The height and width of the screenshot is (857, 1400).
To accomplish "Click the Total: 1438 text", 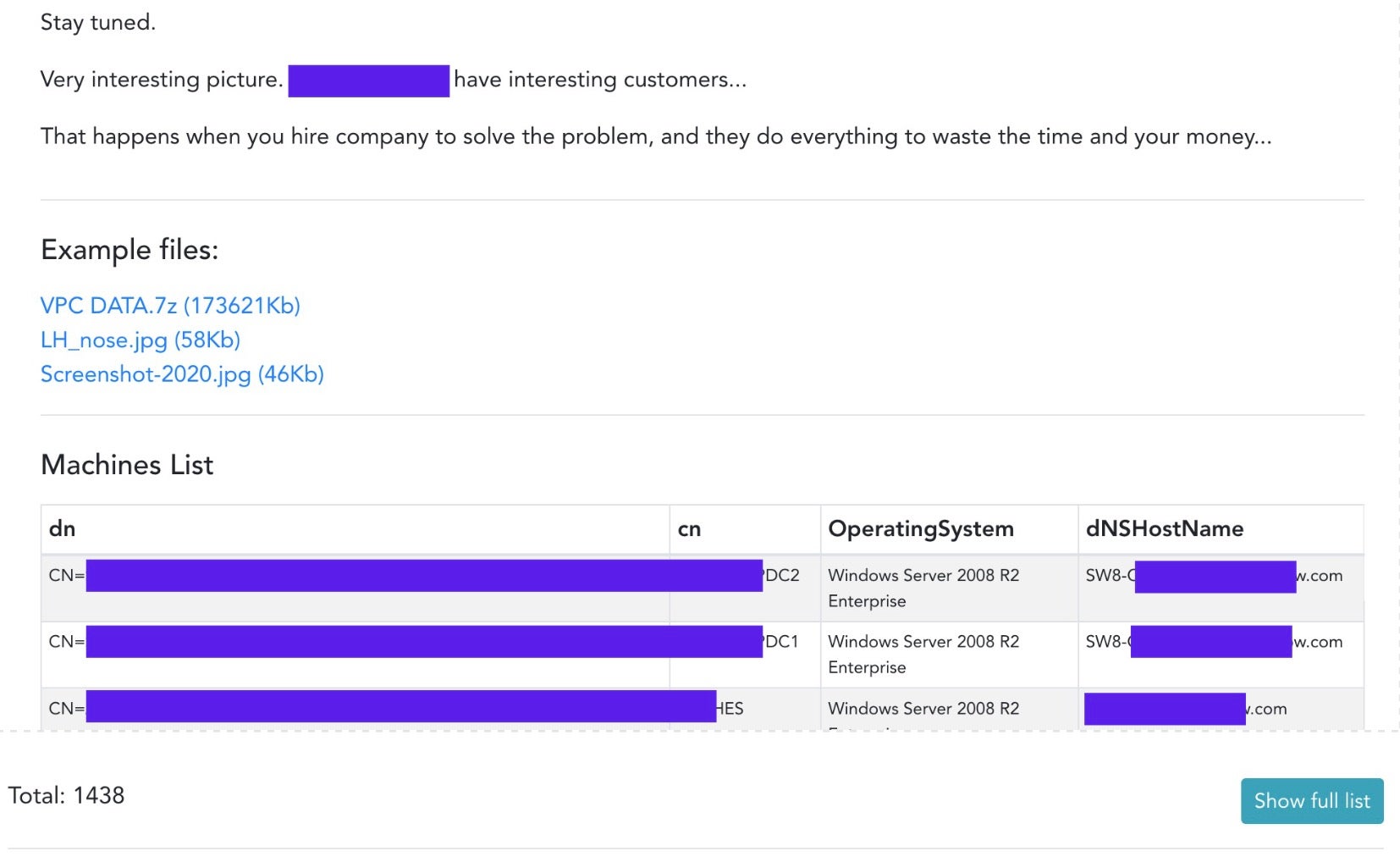I will click(x=66, y=796).
